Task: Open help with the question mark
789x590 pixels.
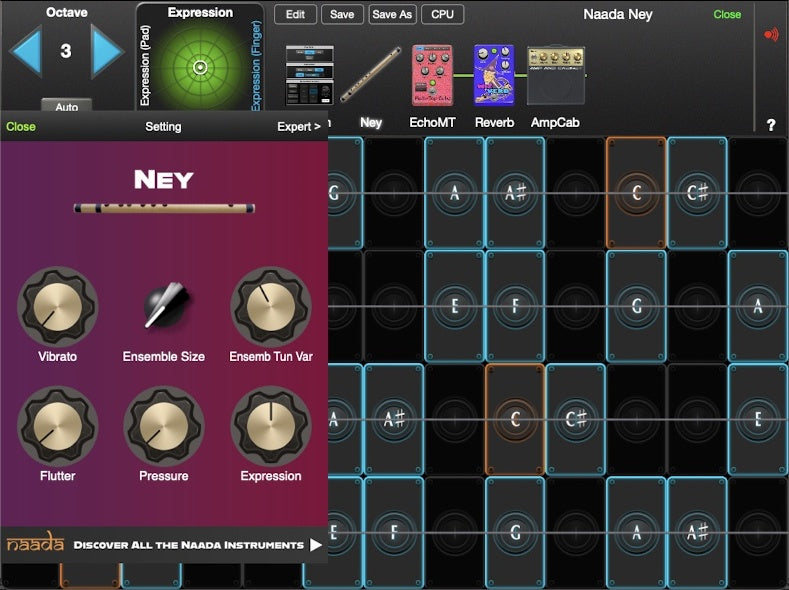Action: click(x=771, y=125)
